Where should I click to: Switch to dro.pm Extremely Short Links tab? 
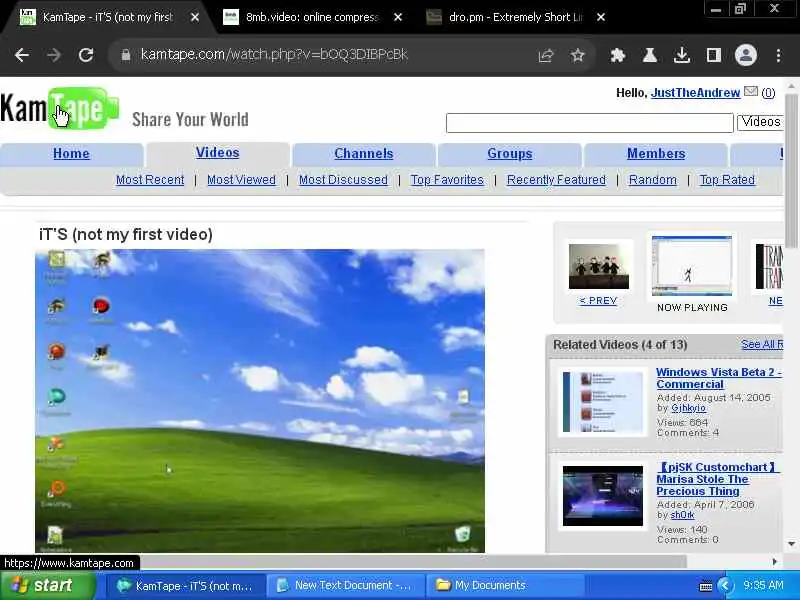515,17
